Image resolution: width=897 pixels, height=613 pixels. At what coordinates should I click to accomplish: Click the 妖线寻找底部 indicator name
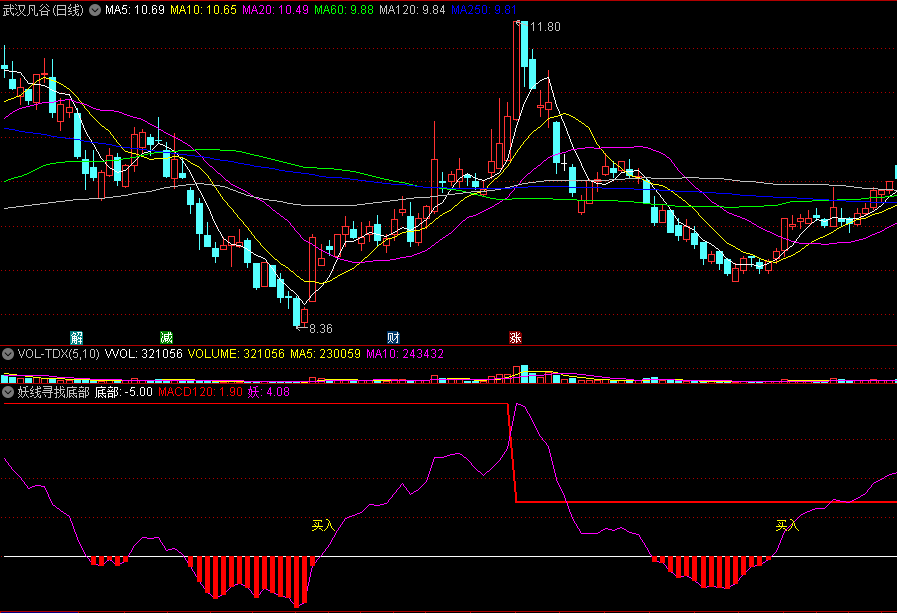pyautogui.click(x=53, y=392)
